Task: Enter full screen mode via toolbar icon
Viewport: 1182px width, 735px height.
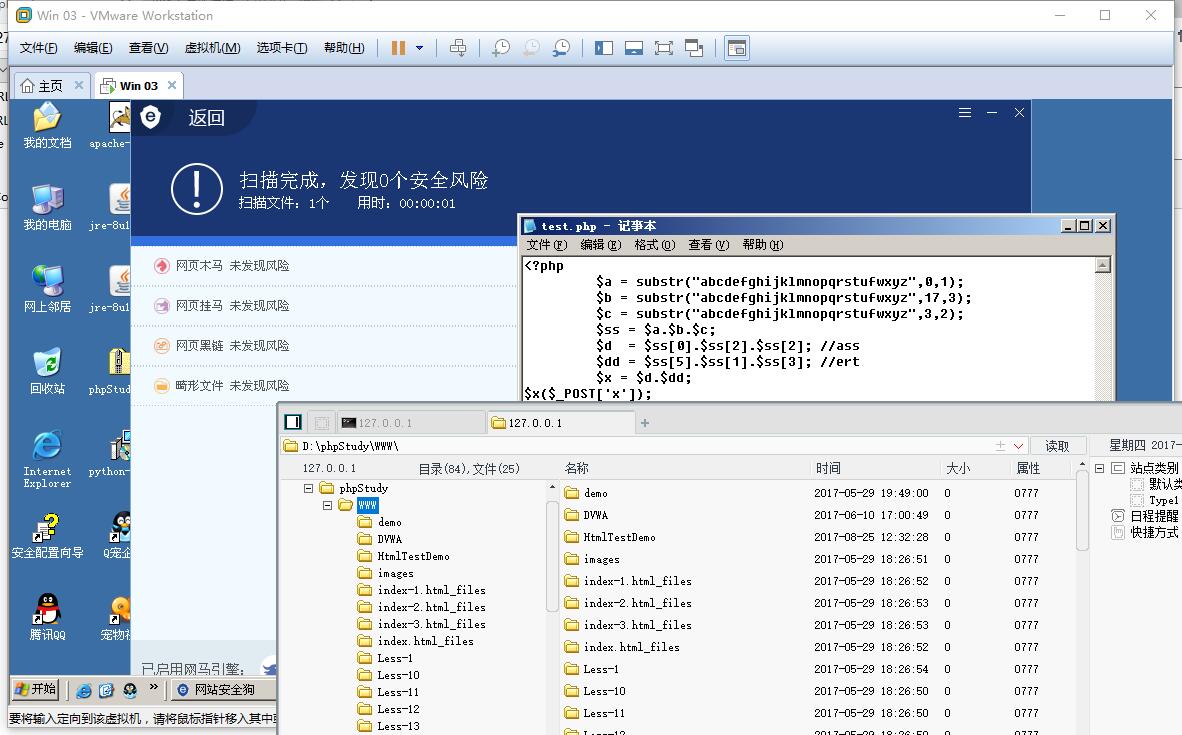Action: click(x=664, y=48)
